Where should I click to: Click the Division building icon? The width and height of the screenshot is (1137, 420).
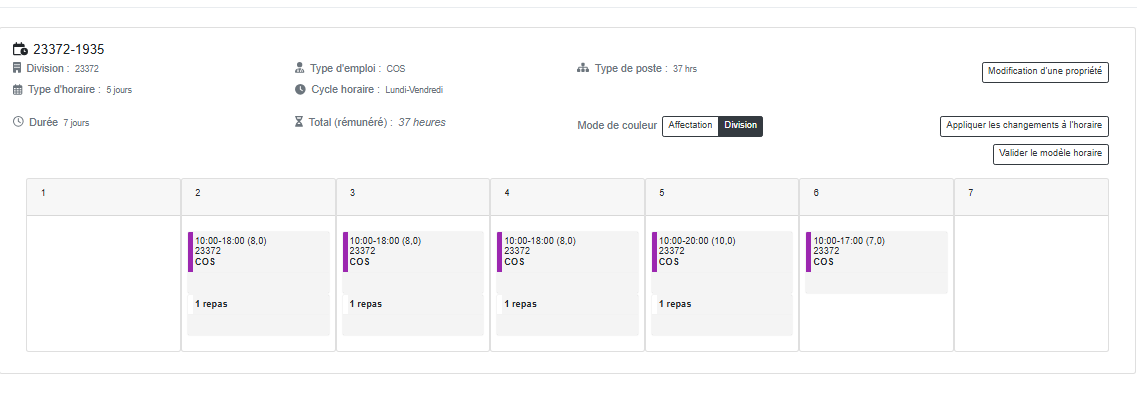tap(17, 68)
